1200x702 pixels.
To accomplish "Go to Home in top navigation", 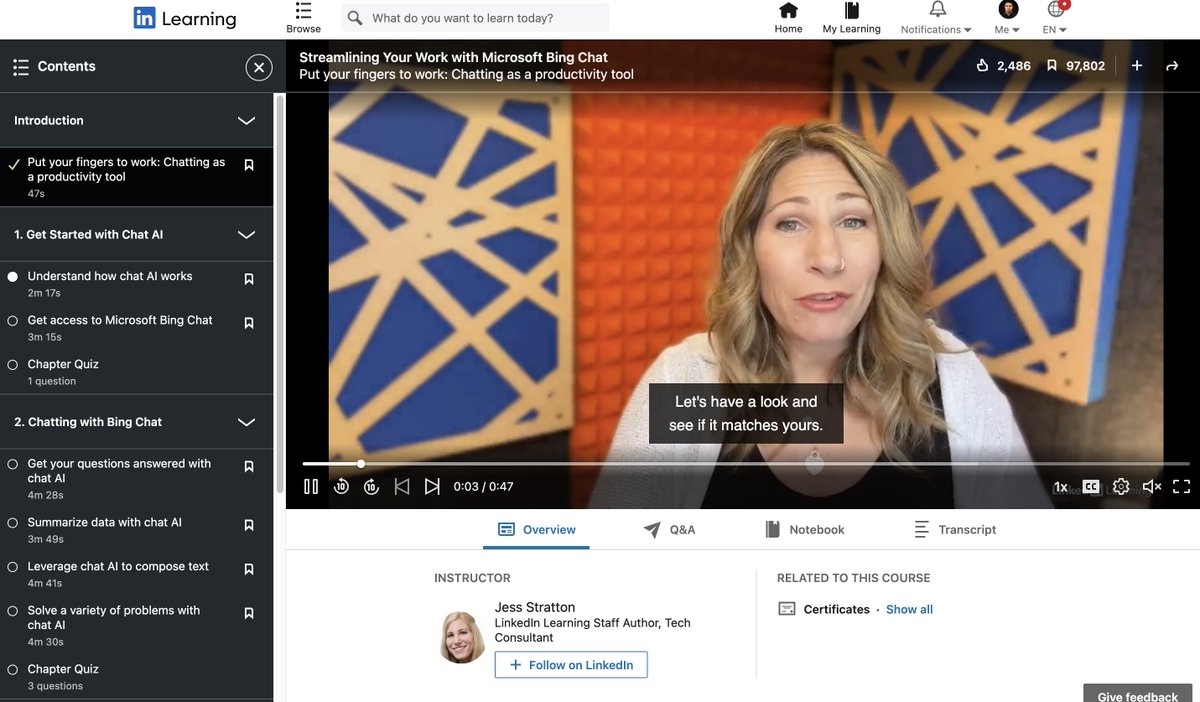I will [788, 18].
